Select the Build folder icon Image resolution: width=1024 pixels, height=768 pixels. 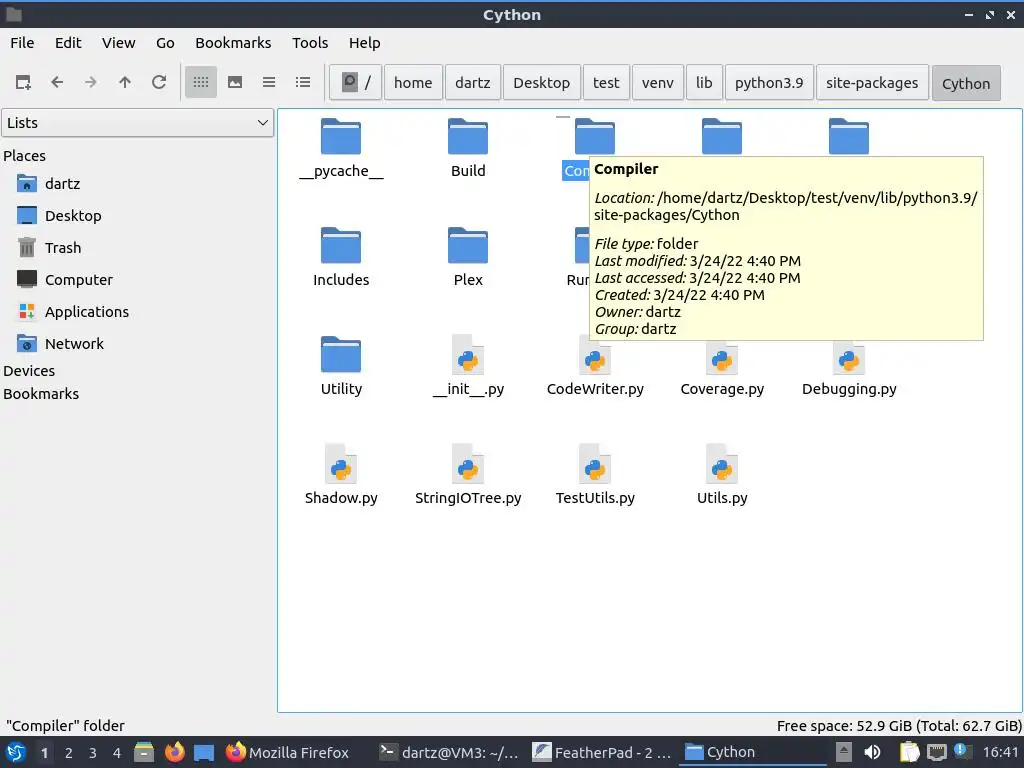468,136
